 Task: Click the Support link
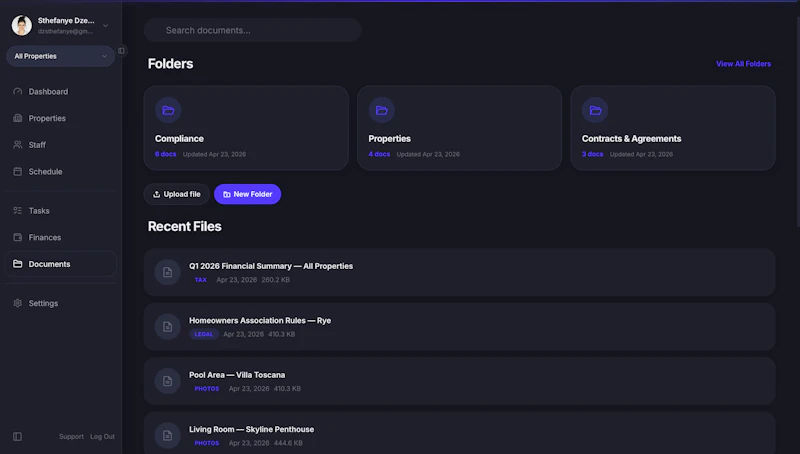(x=71, y=437)
